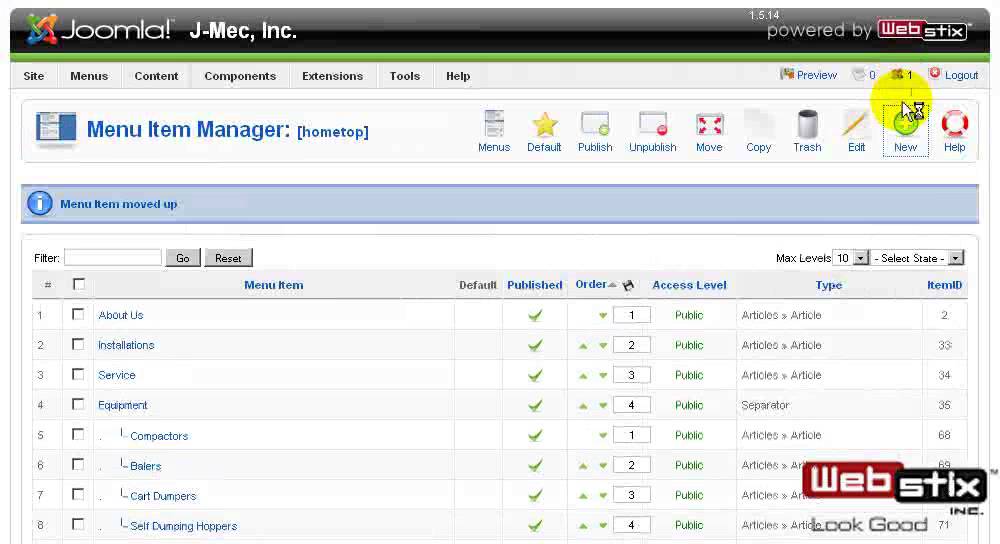Click the Move toolbar icon

[709, 131]
